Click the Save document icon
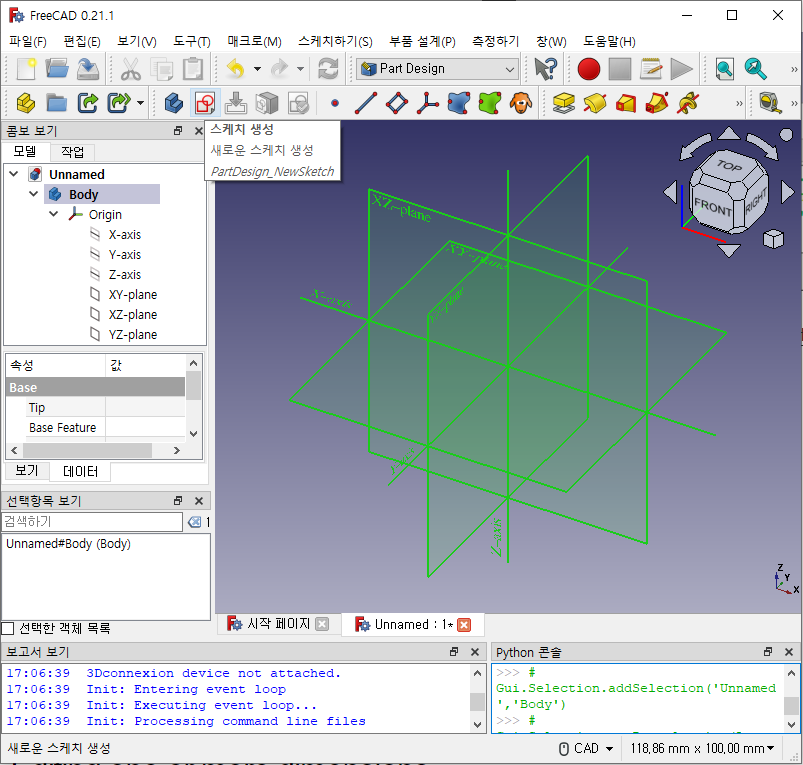 coord(88,69)
